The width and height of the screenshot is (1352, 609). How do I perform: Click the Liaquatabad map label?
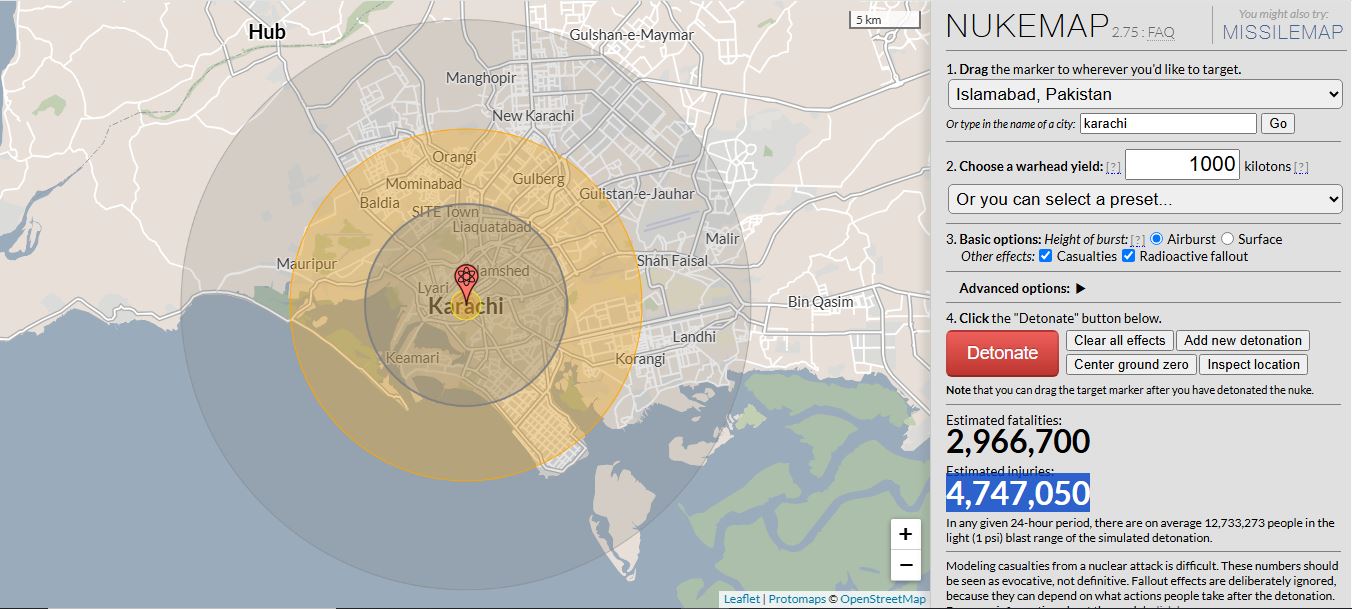[492, 227]
